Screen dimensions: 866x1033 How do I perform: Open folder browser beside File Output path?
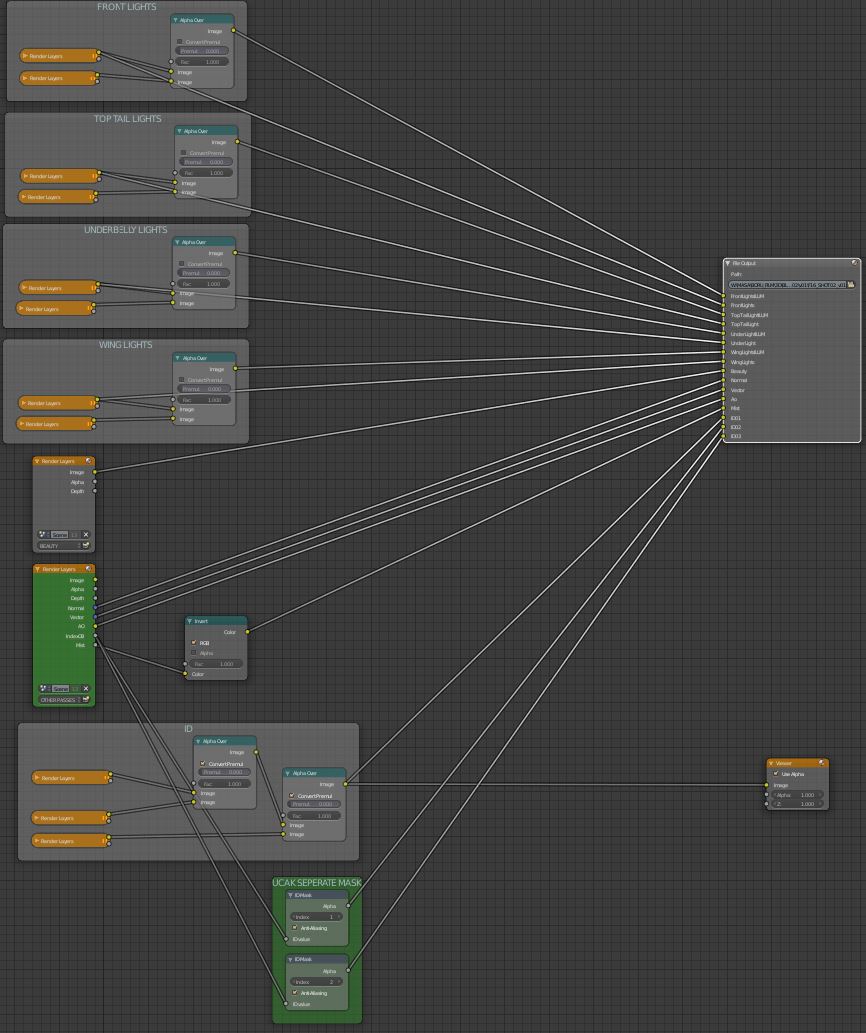[x=851, y=285]
